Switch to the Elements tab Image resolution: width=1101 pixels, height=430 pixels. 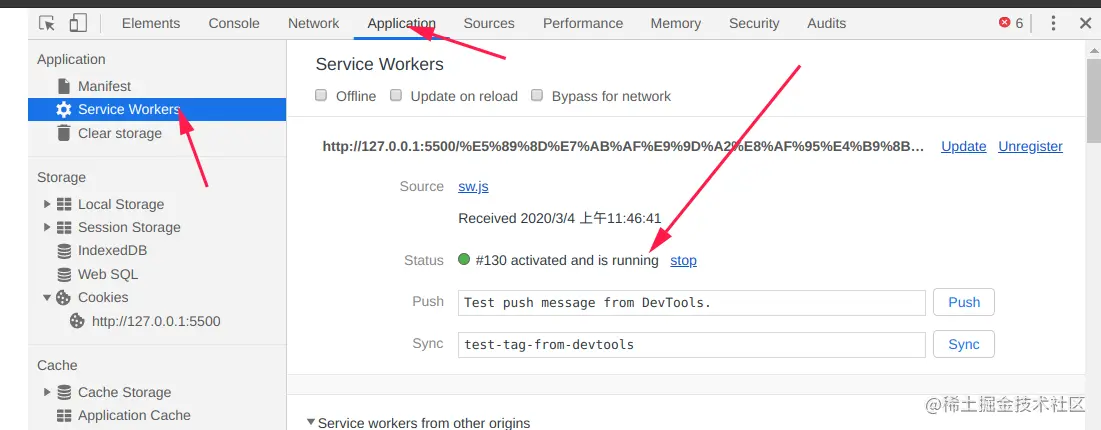(x=151, y=23)
